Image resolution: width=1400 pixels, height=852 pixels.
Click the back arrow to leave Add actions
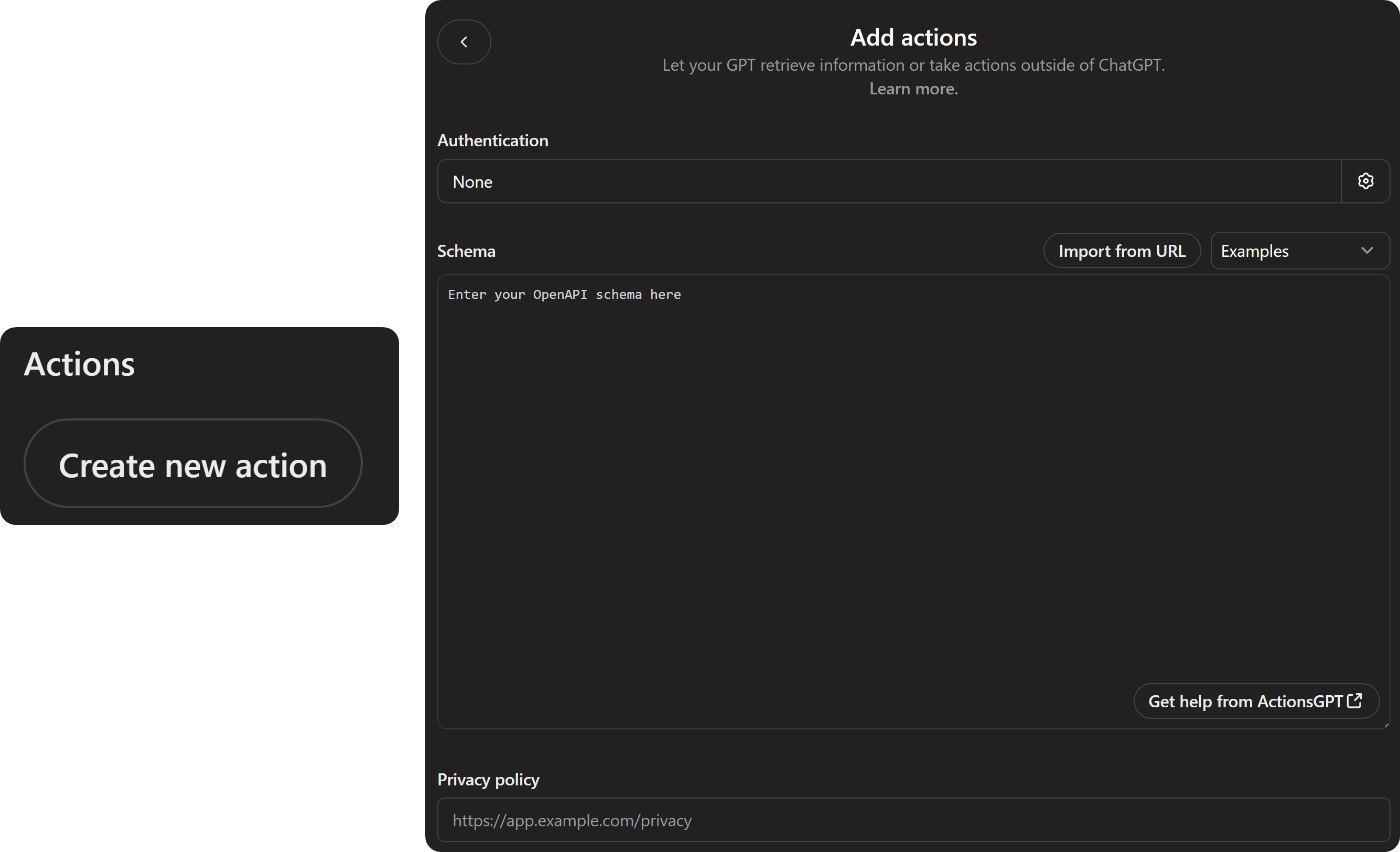(464, 41)
